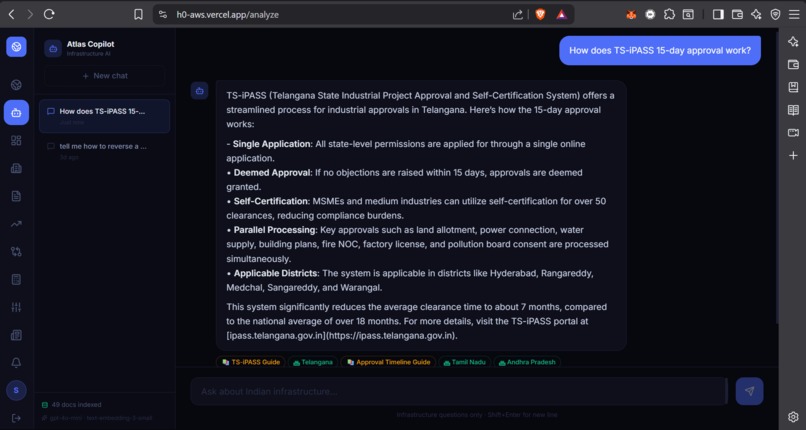Open Wallet in the right side panel
The width and height of the screenshot is (806, 430).
793,65
